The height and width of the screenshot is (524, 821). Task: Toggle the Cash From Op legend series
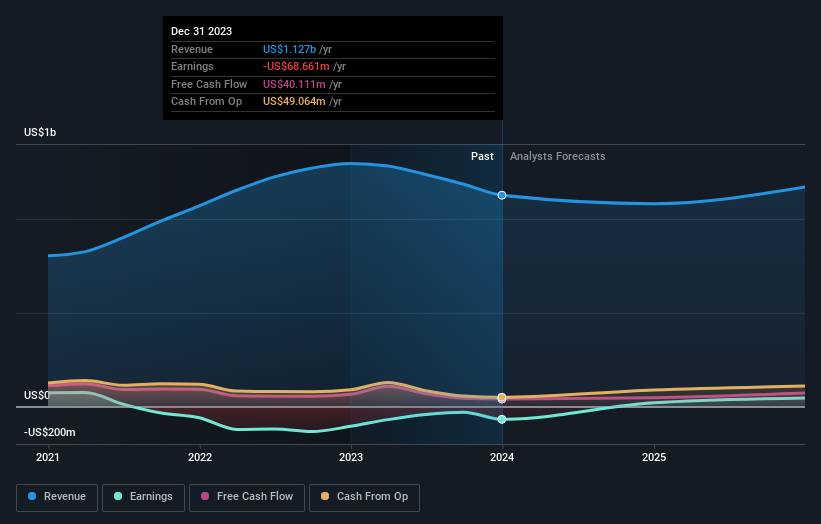click(364, 497)
